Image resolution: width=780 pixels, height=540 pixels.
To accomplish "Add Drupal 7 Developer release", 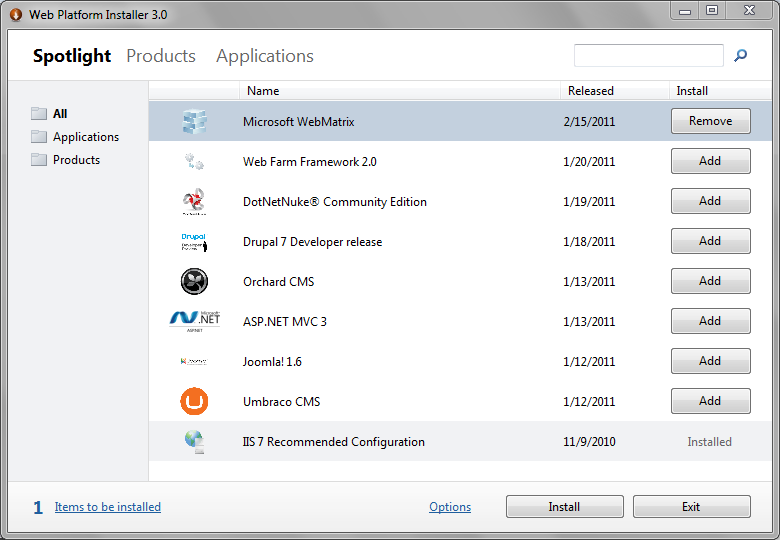I will [x=710, y=241].
